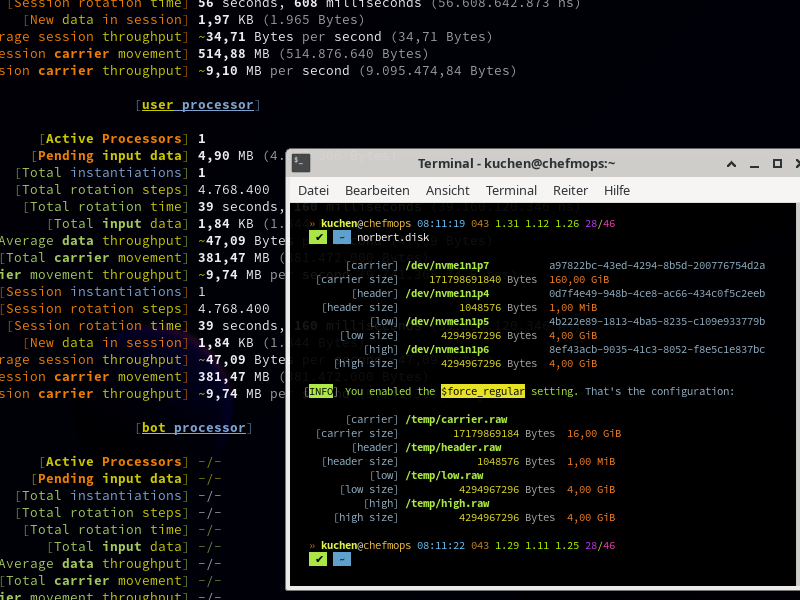This screenshot has width=800, height=600.
Task: Click the terminal icon in the title bar
Action: pyautogui.click(x=302, y=163)
